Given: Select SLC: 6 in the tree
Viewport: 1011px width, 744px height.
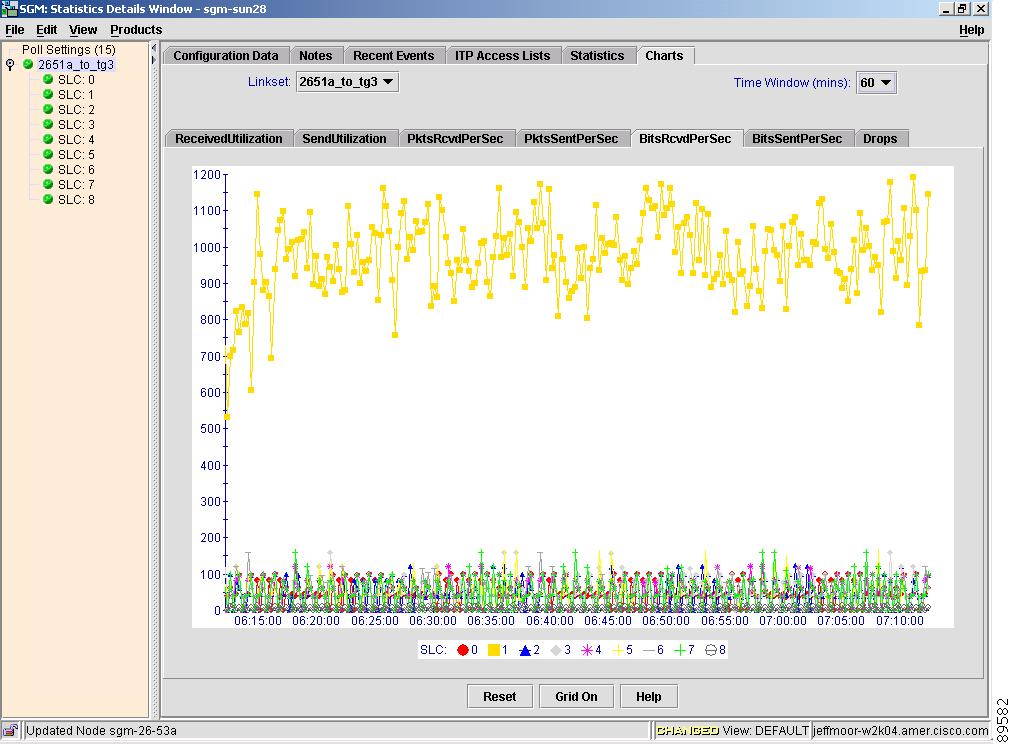Looking at the screenshot, I should [76, 170].
